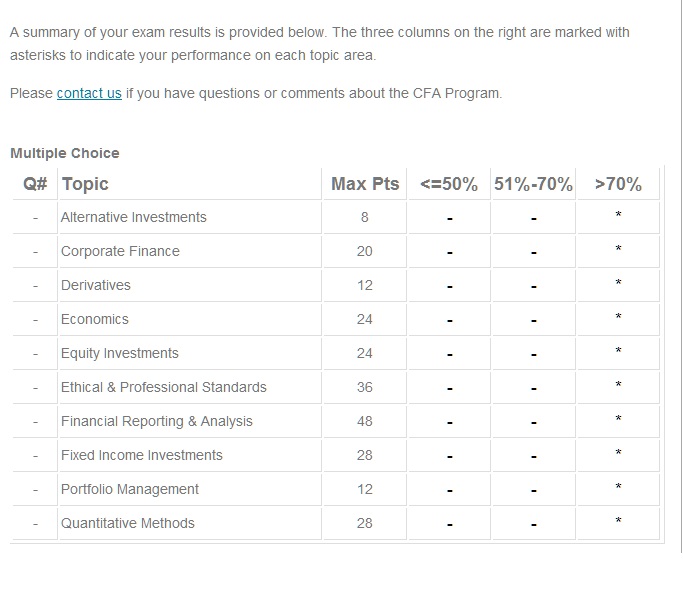The image size is (683, 607).
Task: Click the "Max Pts" column header
Action: [365, 184]
